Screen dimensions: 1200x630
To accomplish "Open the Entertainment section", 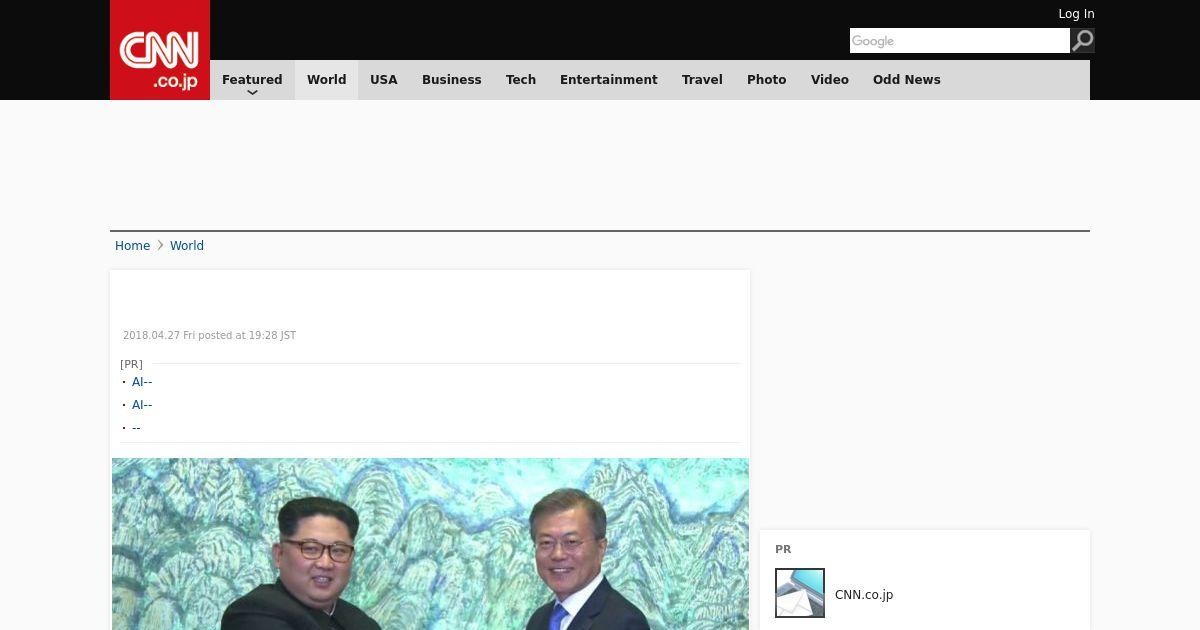I will click(609, 80).
